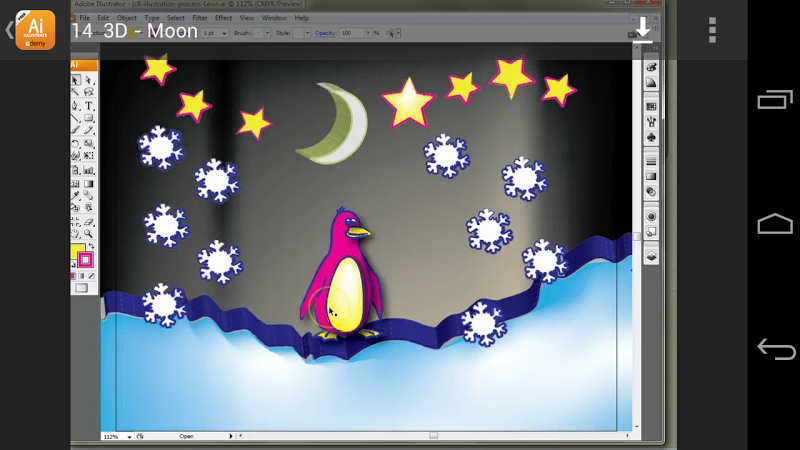Select the Paintbrush tool
This screenshot has width=800, height=450.
(76, 130)
